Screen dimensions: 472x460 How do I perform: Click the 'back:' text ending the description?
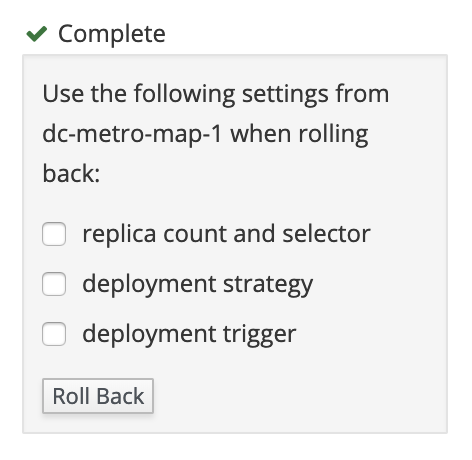pos(71,173)
